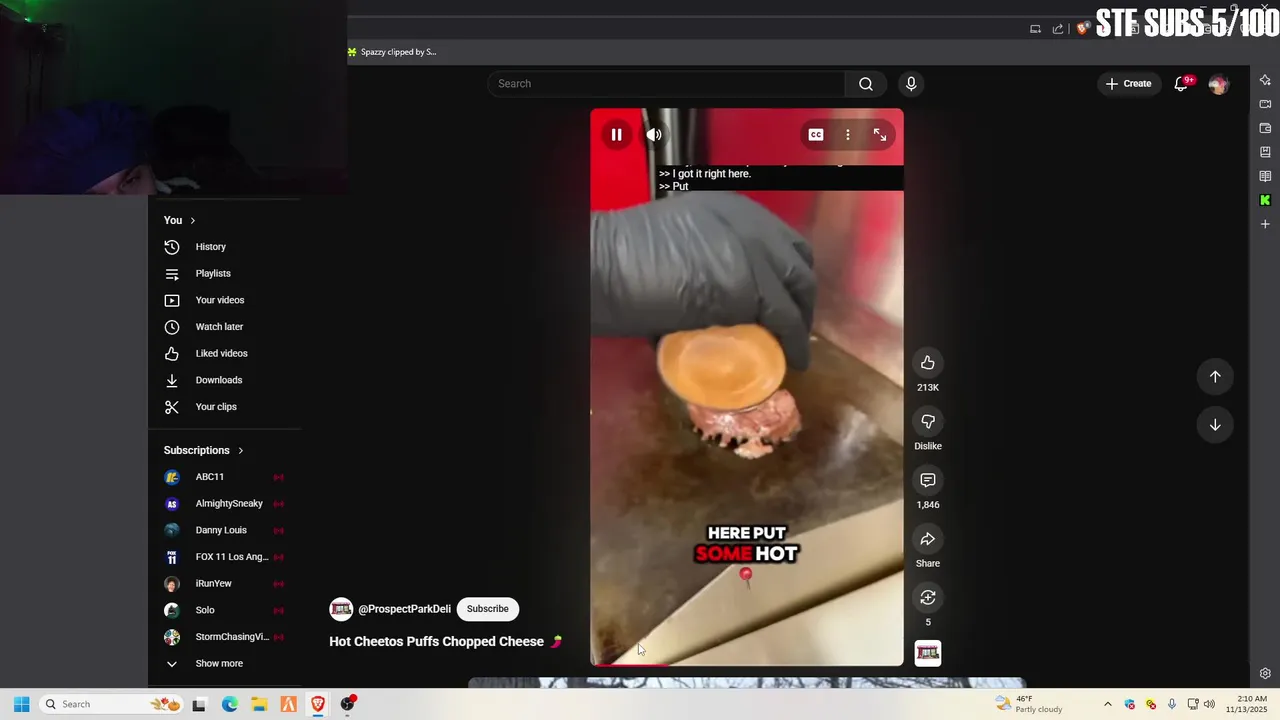
Task: Show hidden system tray icons
Action: 1107,704
